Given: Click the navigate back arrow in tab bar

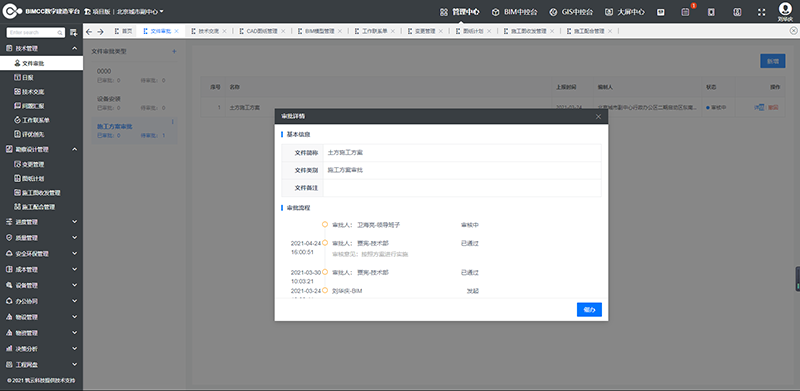Looking at the screenshot, I should click(89, 32).
